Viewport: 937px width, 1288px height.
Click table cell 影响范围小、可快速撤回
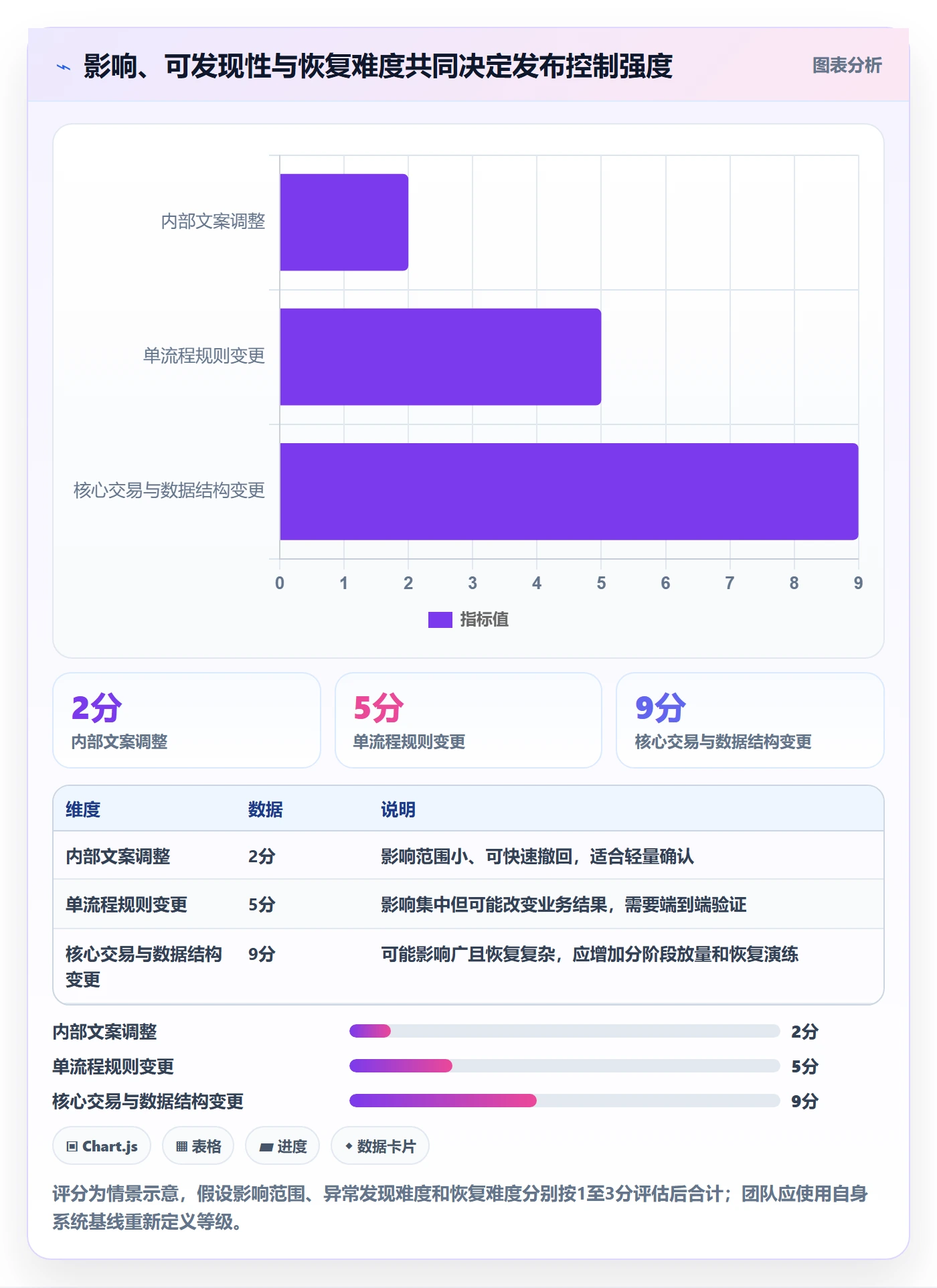click(x=537, y=856)
